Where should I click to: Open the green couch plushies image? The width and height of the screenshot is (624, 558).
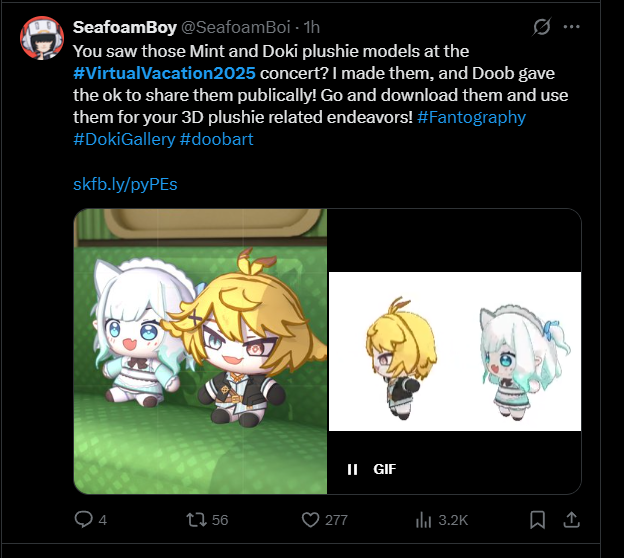click(200, 351)
